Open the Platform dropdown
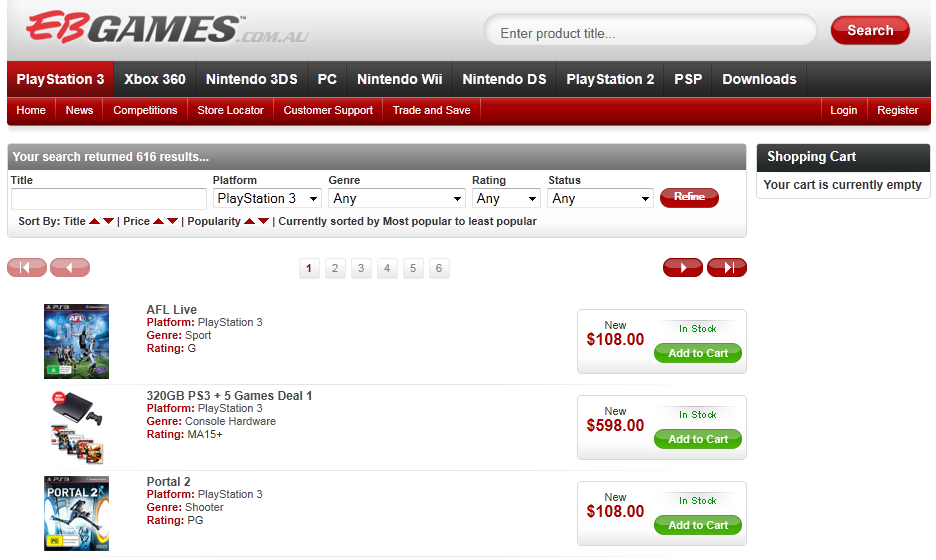The width and height of the screenshot is (936, 560). [x=266, y=199]
